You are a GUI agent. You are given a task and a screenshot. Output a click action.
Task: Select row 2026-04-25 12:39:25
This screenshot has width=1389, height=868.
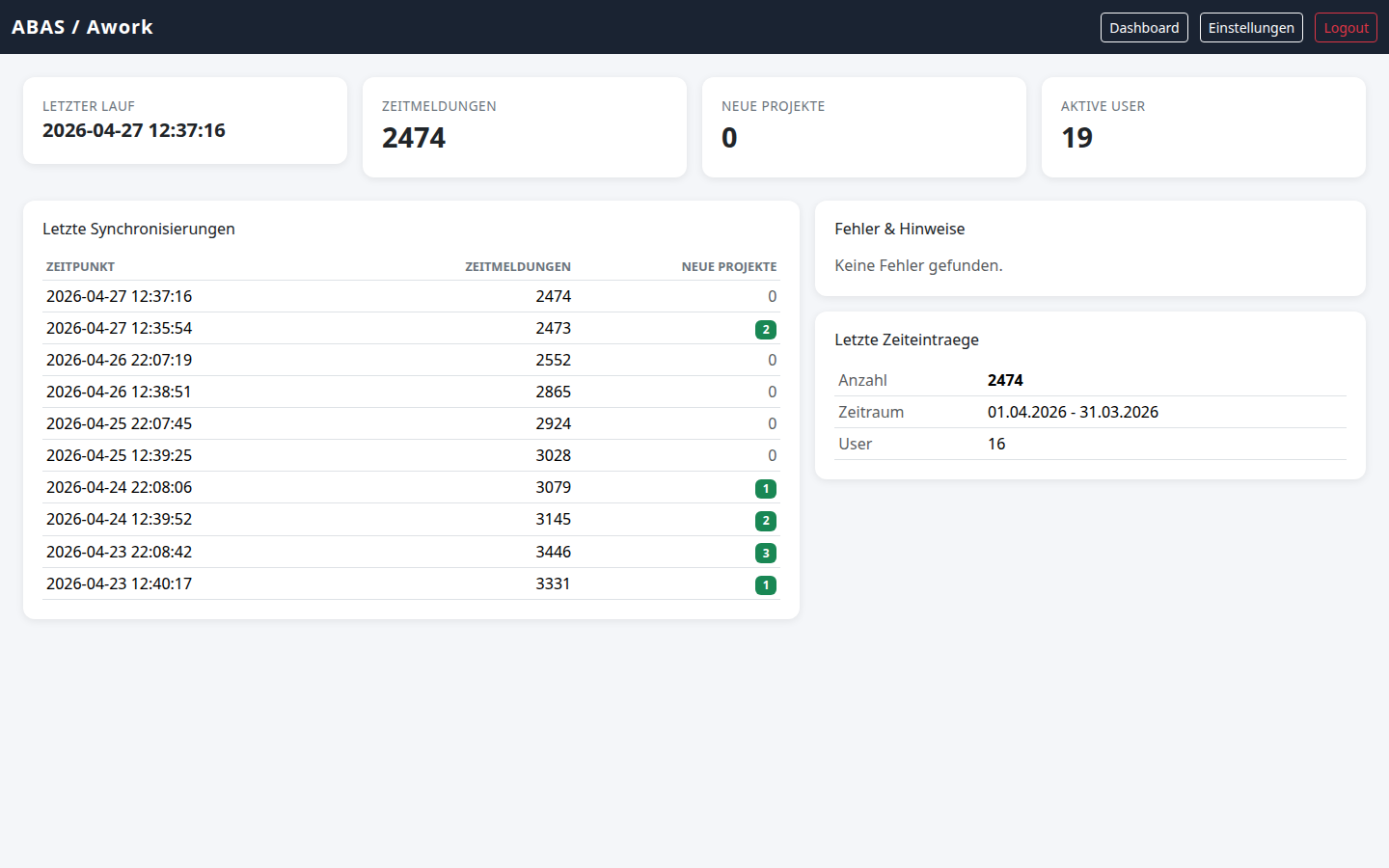click(x=411, y=455)
